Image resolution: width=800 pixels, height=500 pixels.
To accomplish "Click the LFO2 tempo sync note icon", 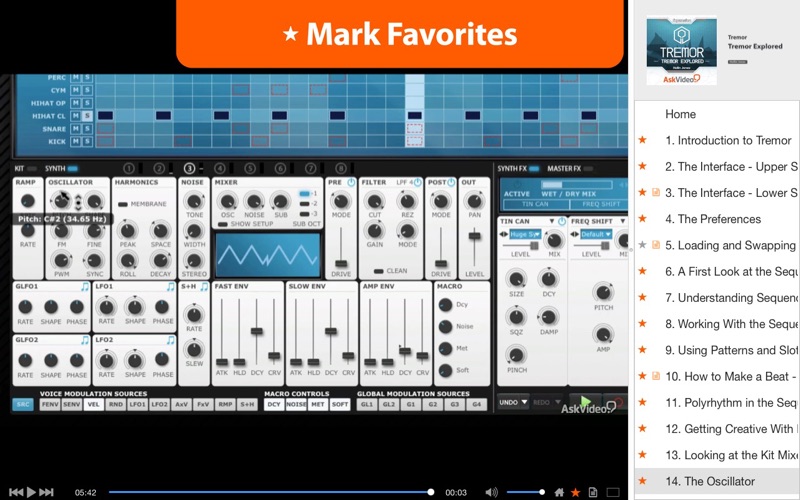I will tap(170, 340).
